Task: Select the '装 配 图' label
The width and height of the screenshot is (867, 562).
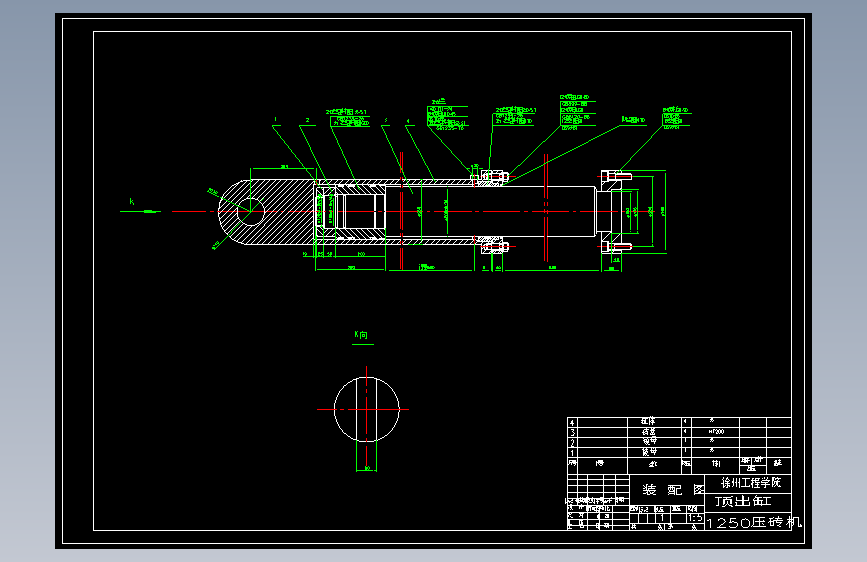Action: click(x=673, y=490)
